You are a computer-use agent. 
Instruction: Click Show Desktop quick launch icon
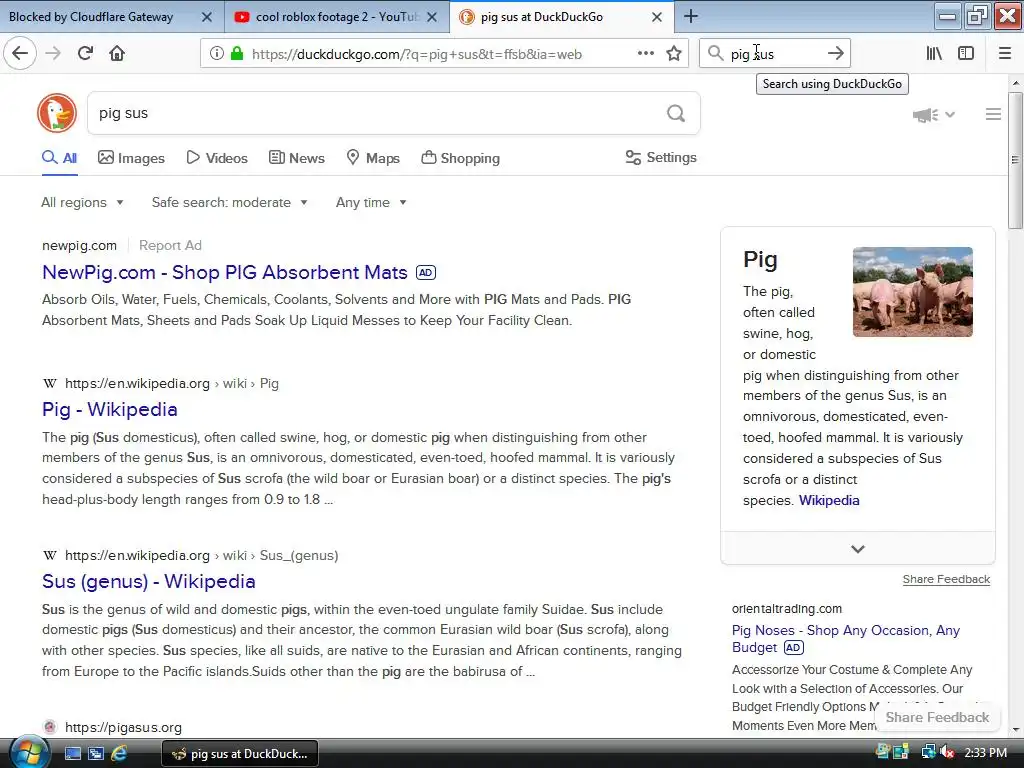pyautogui.click(x=72, y=754)
